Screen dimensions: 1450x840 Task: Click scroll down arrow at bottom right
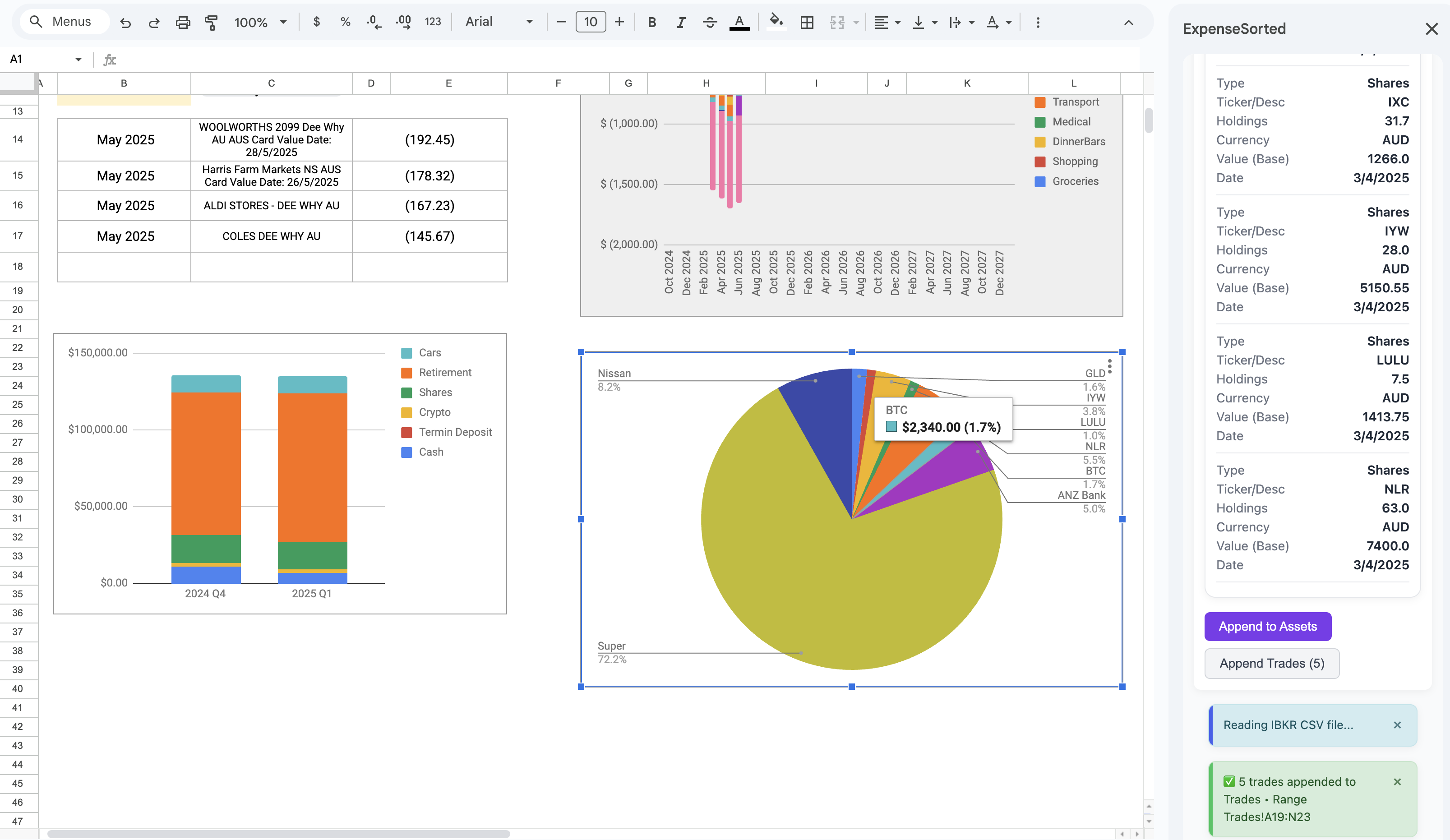tap(1149, 822)
